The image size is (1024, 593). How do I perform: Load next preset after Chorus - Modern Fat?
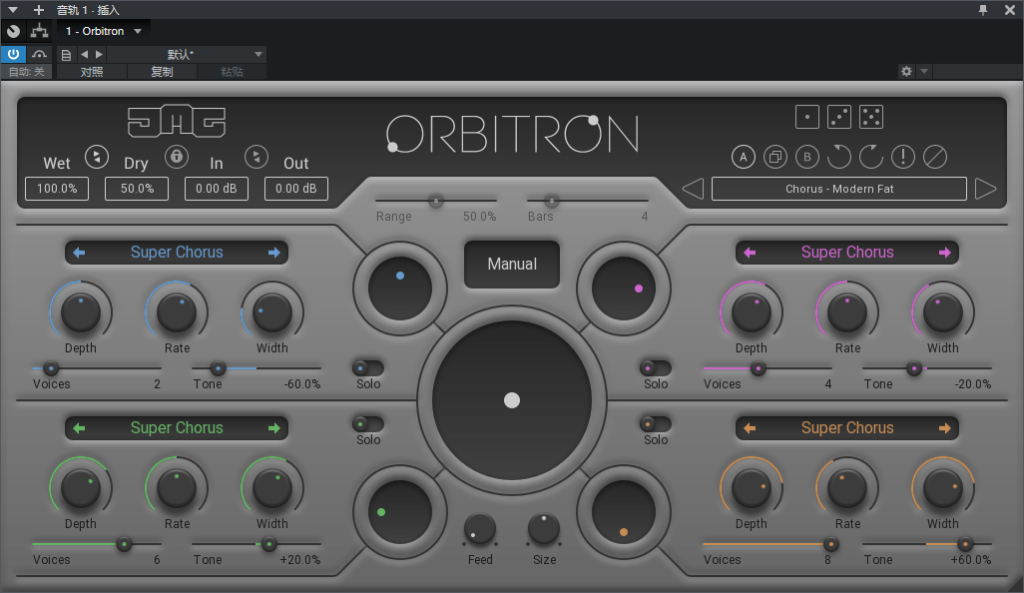tap(985, 189)
